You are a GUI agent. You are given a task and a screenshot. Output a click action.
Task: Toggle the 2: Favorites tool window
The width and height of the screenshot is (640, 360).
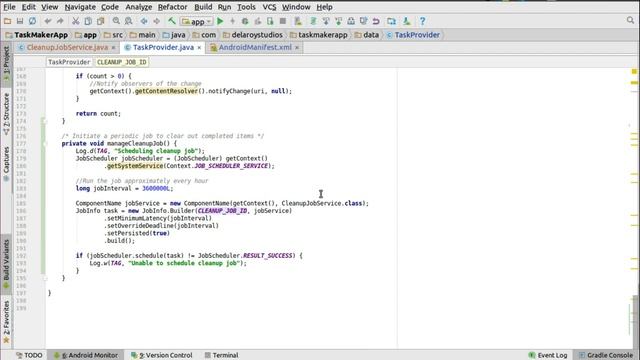coord(6,322)
